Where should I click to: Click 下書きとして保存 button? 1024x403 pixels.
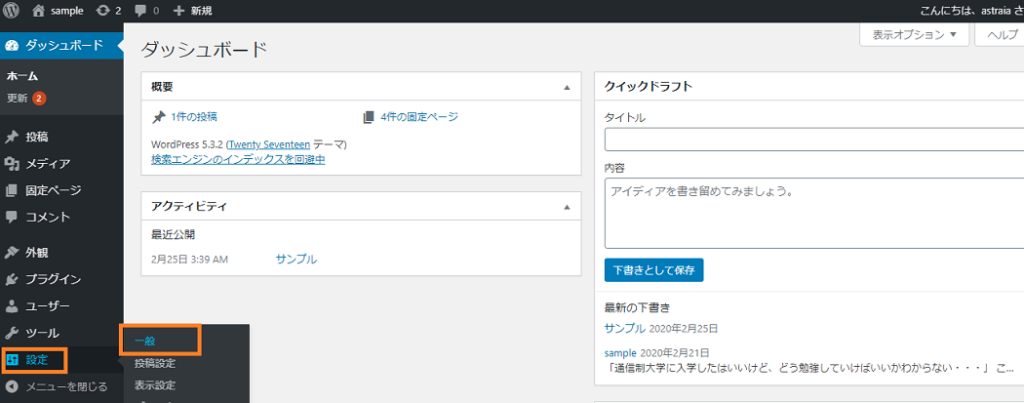pyautogui.click(x=654, y=270)
